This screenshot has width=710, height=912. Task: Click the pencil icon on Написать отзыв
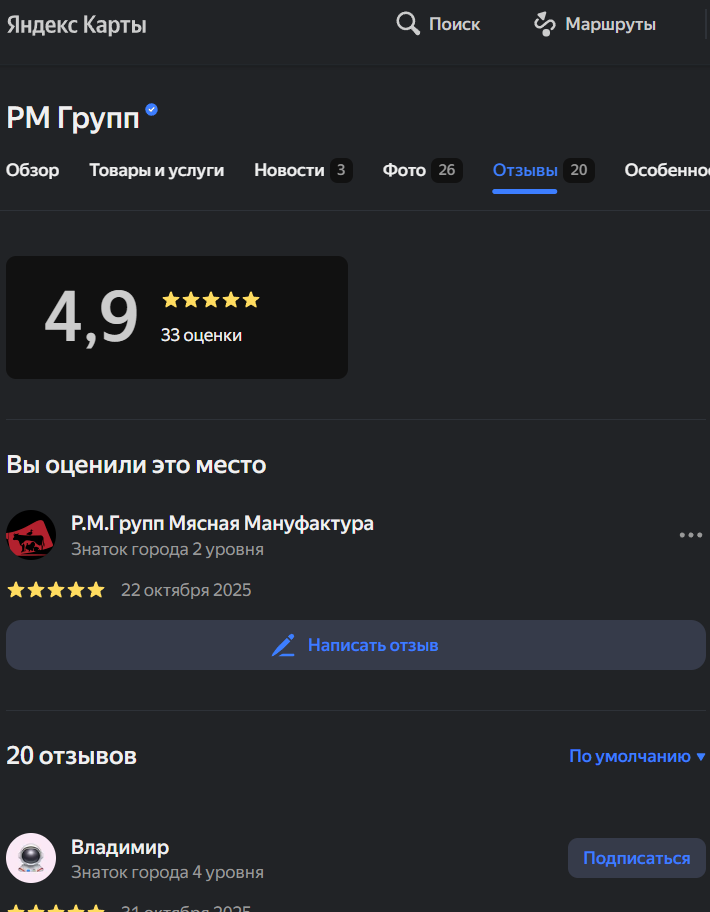[x=284, y=645]
